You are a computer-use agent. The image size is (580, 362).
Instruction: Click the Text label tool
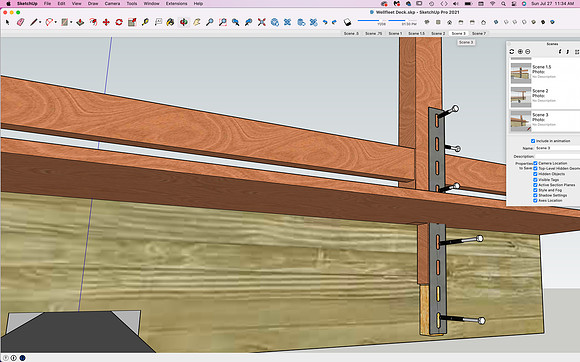[158, 23]
